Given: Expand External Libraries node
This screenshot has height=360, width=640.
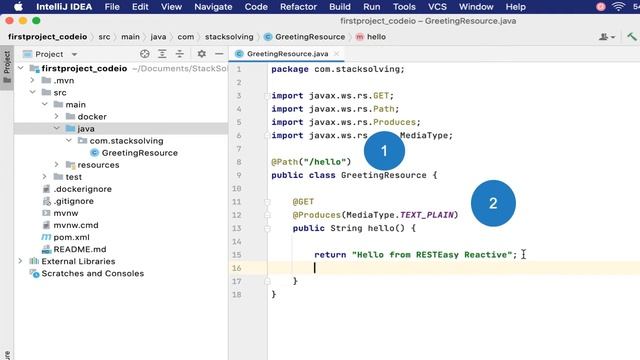Looking at the screenshot, I should (x=21, y=261).
